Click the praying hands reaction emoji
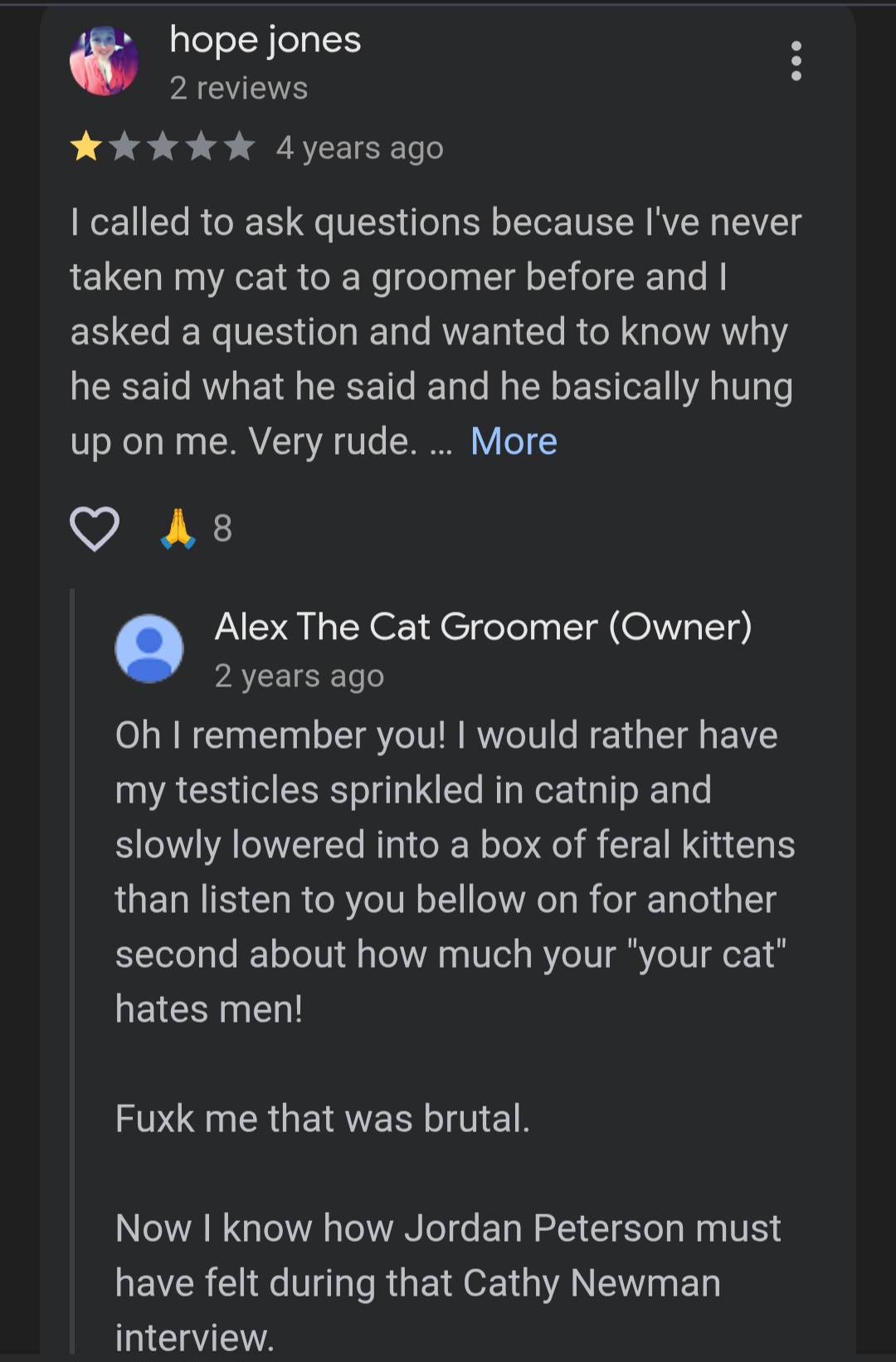Image resolution: width=896 pixels, height=1362 pixels. (x=178, y=529)
